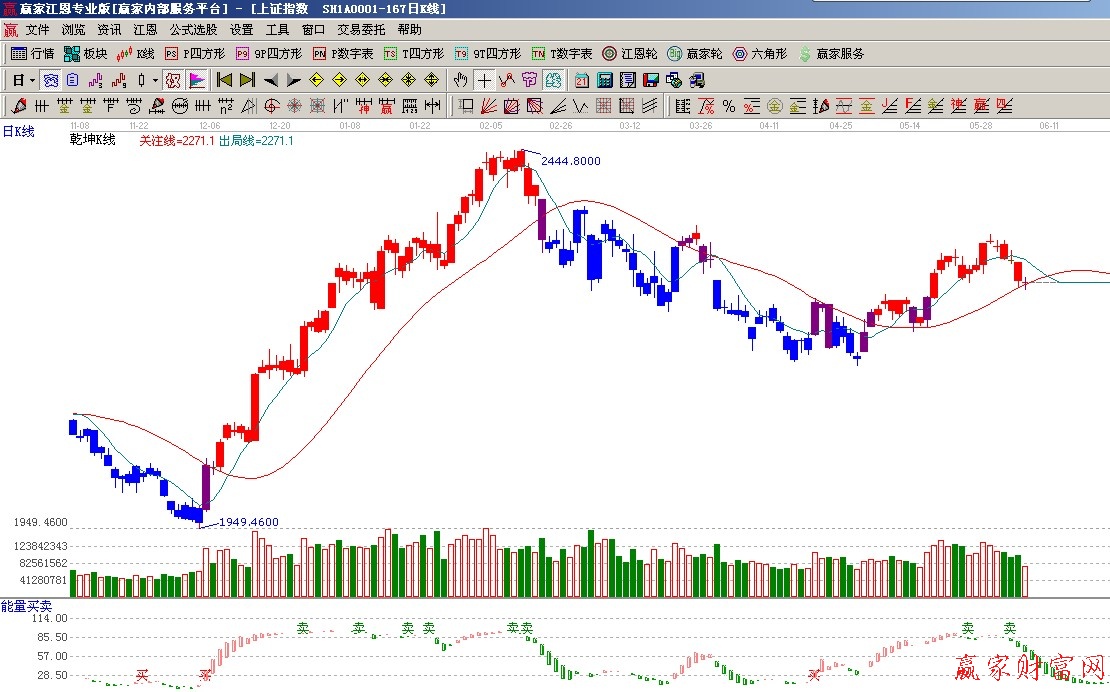Open the 公式选股 menu
The image size is (1110, 692).
(193, 30)
